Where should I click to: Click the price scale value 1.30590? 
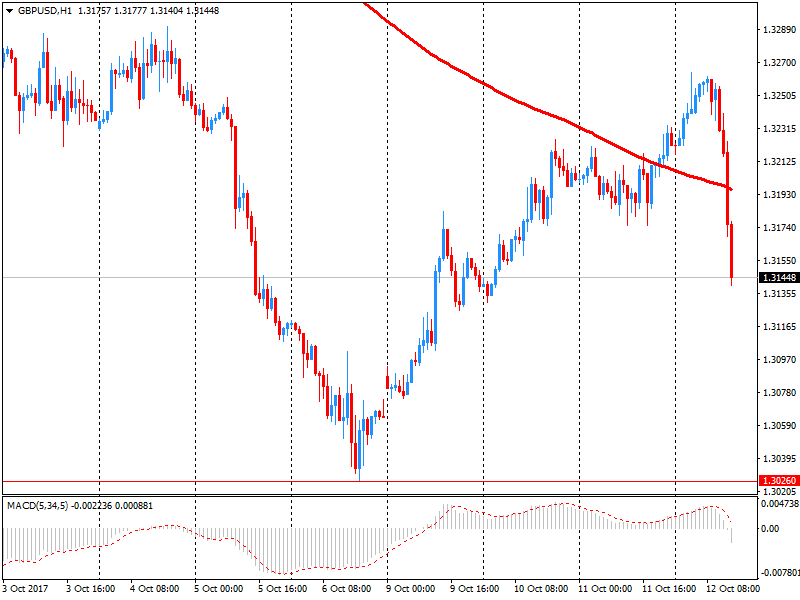(779, 426)
